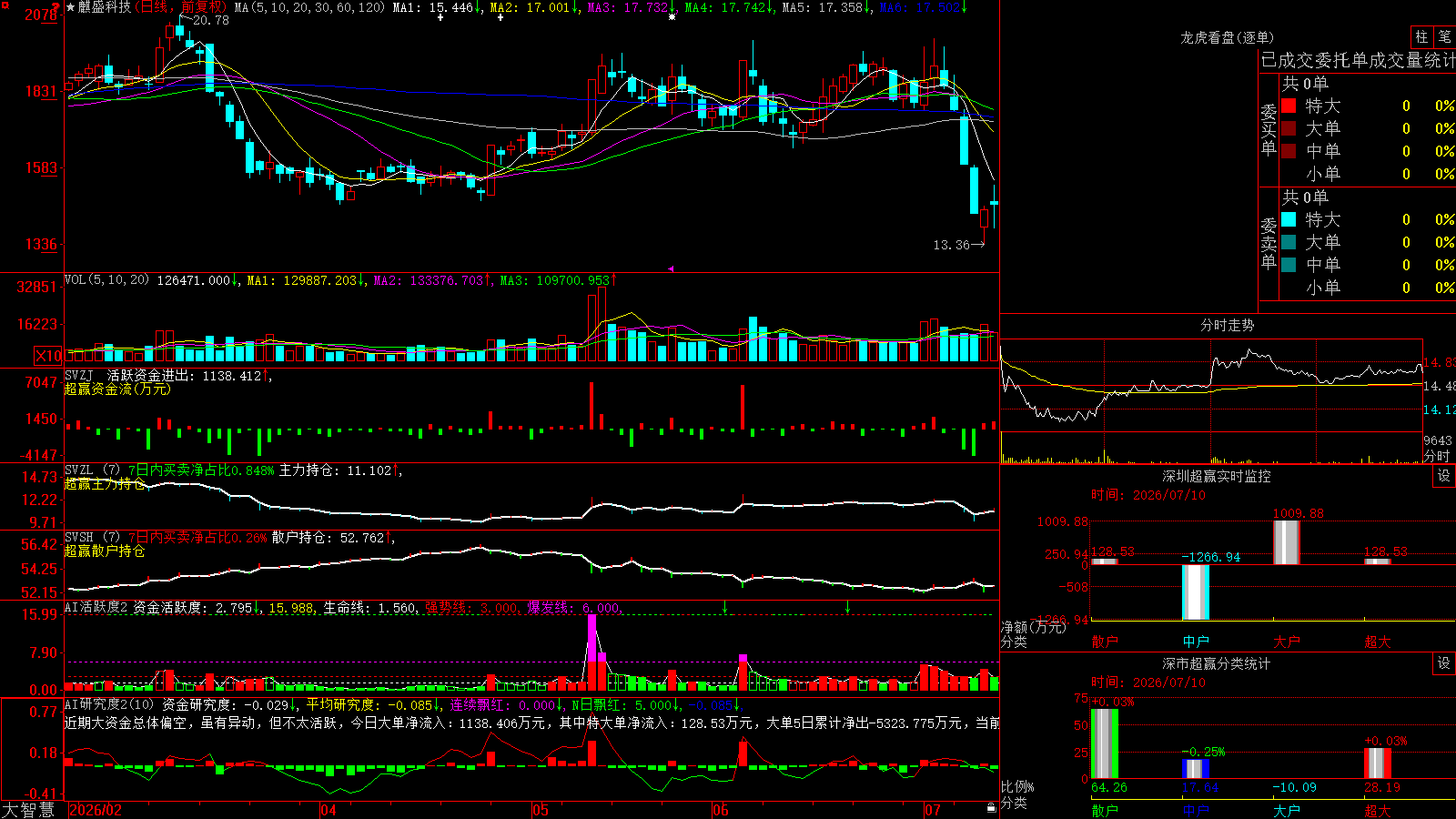Click the 已成交委托单成交量统计 header
Viewport: 1456px width, 819px height.
[1358, 60]
